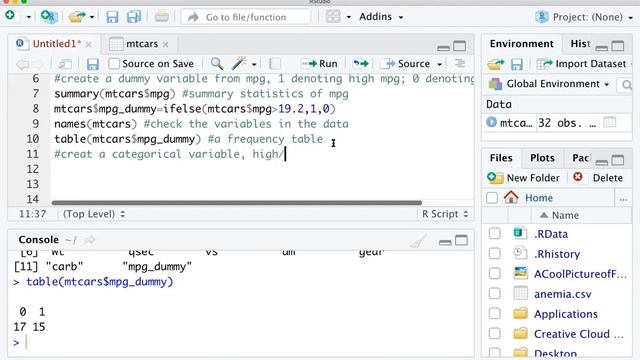Image resolution: width=640 pixels, height=360 pixels.
Task: Switch to the mtcars data tab
Action: (x=142, y=44)
